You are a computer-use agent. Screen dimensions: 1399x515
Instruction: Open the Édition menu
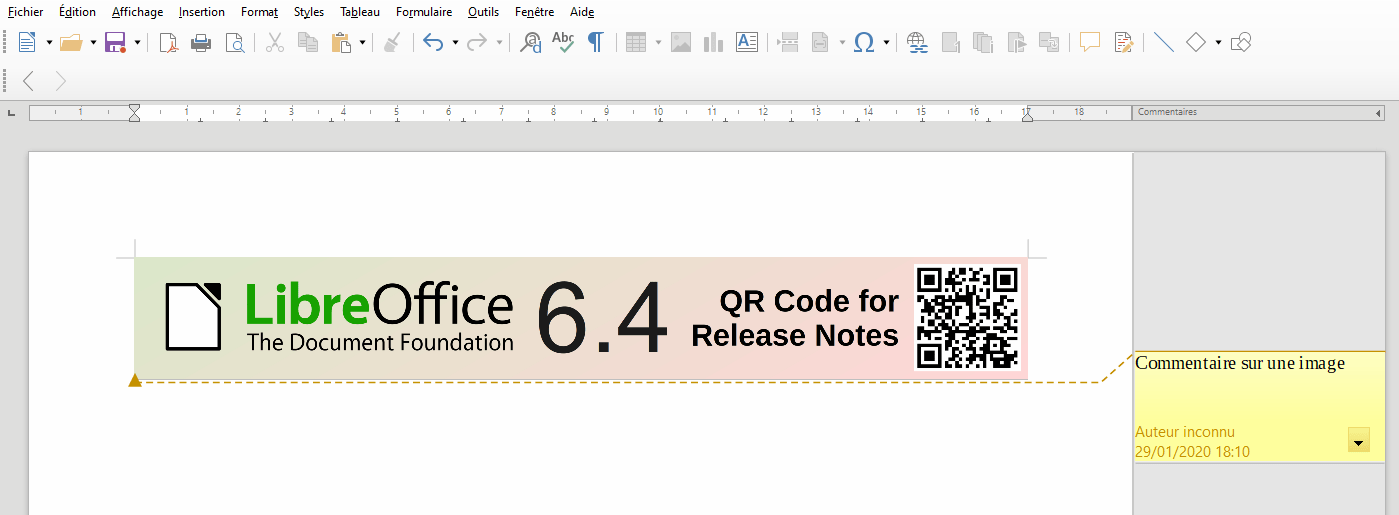(78, 12)
